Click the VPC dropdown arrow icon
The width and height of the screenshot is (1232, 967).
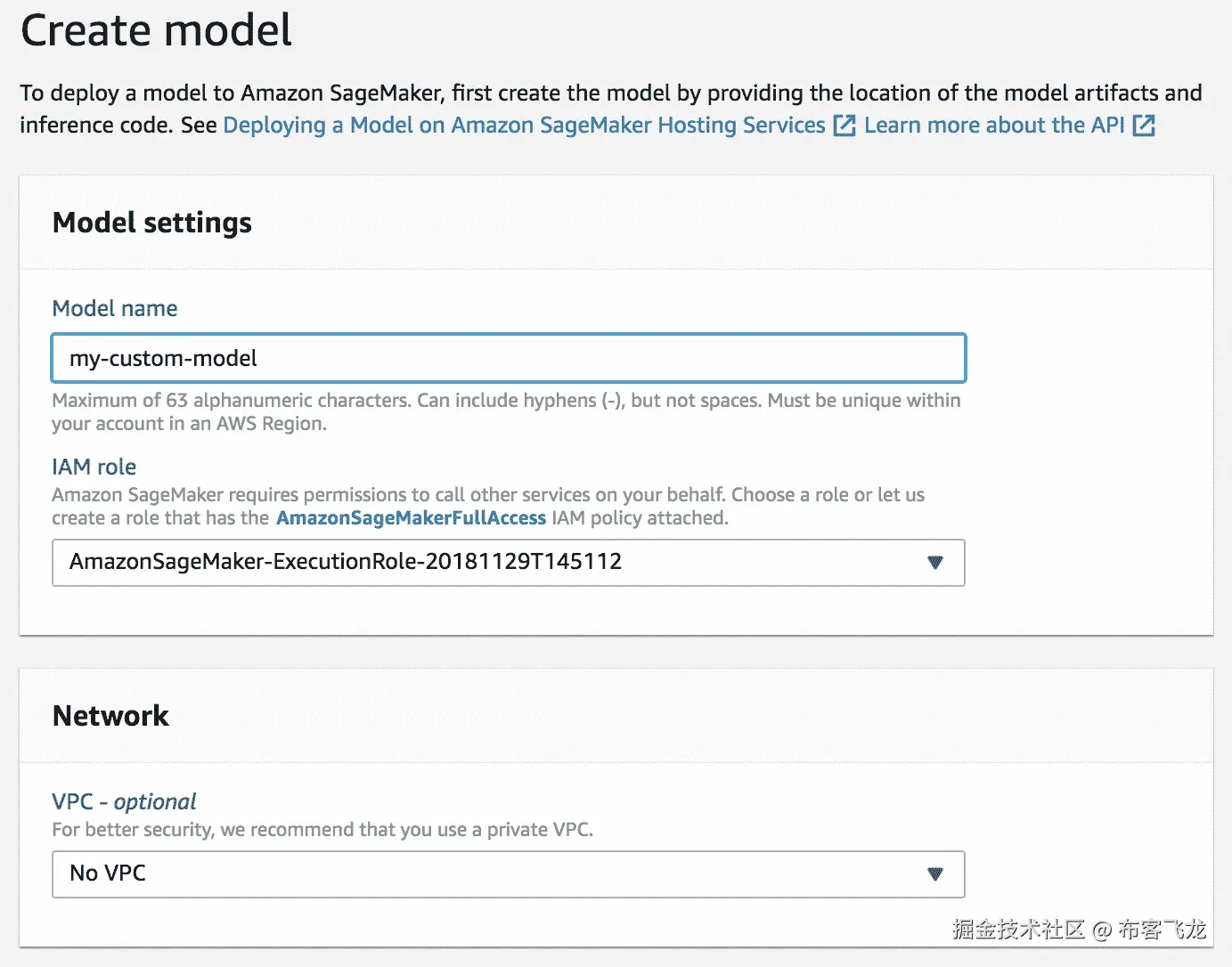(934, 874)
